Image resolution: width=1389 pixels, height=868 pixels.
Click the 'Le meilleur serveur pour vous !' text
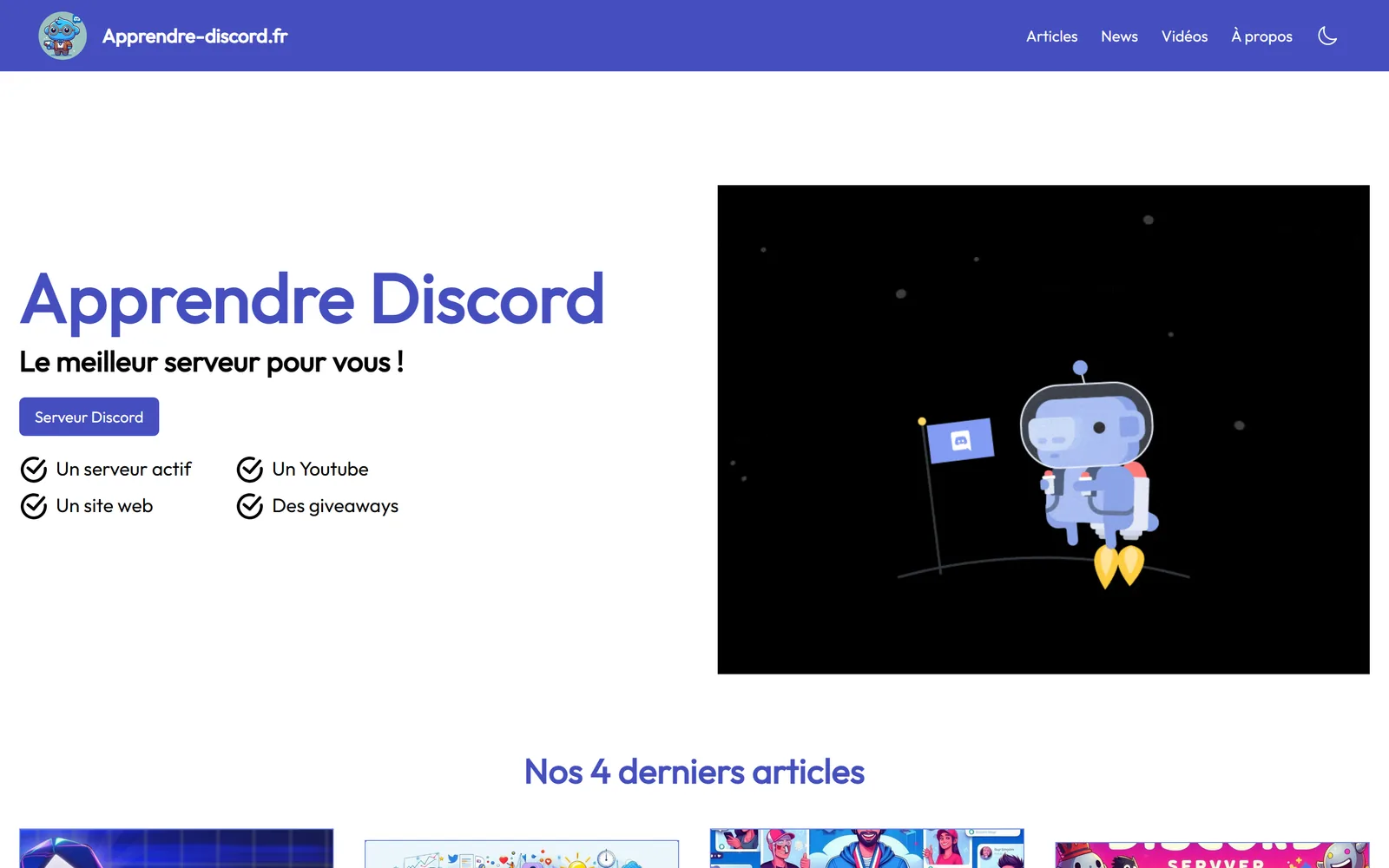(x=211, y=362)
